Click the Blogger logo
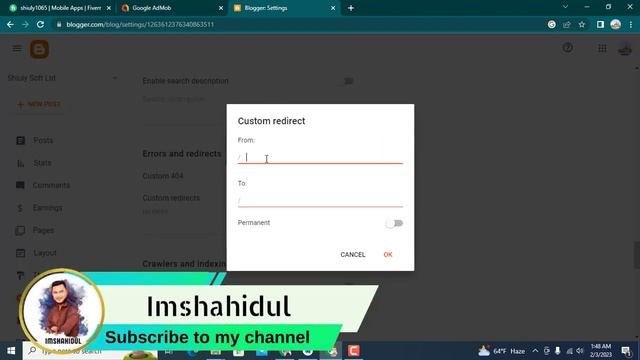The height and width of the screenshot is (360, 640). coord(40,49)
